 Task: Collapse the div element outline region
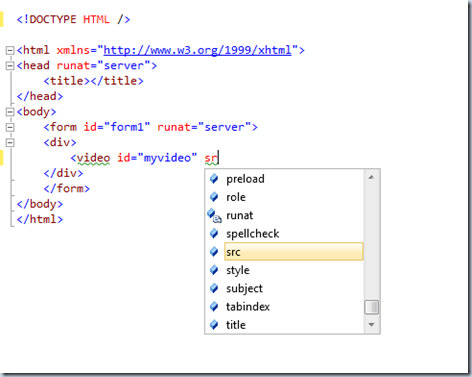(x=10, y=143)
